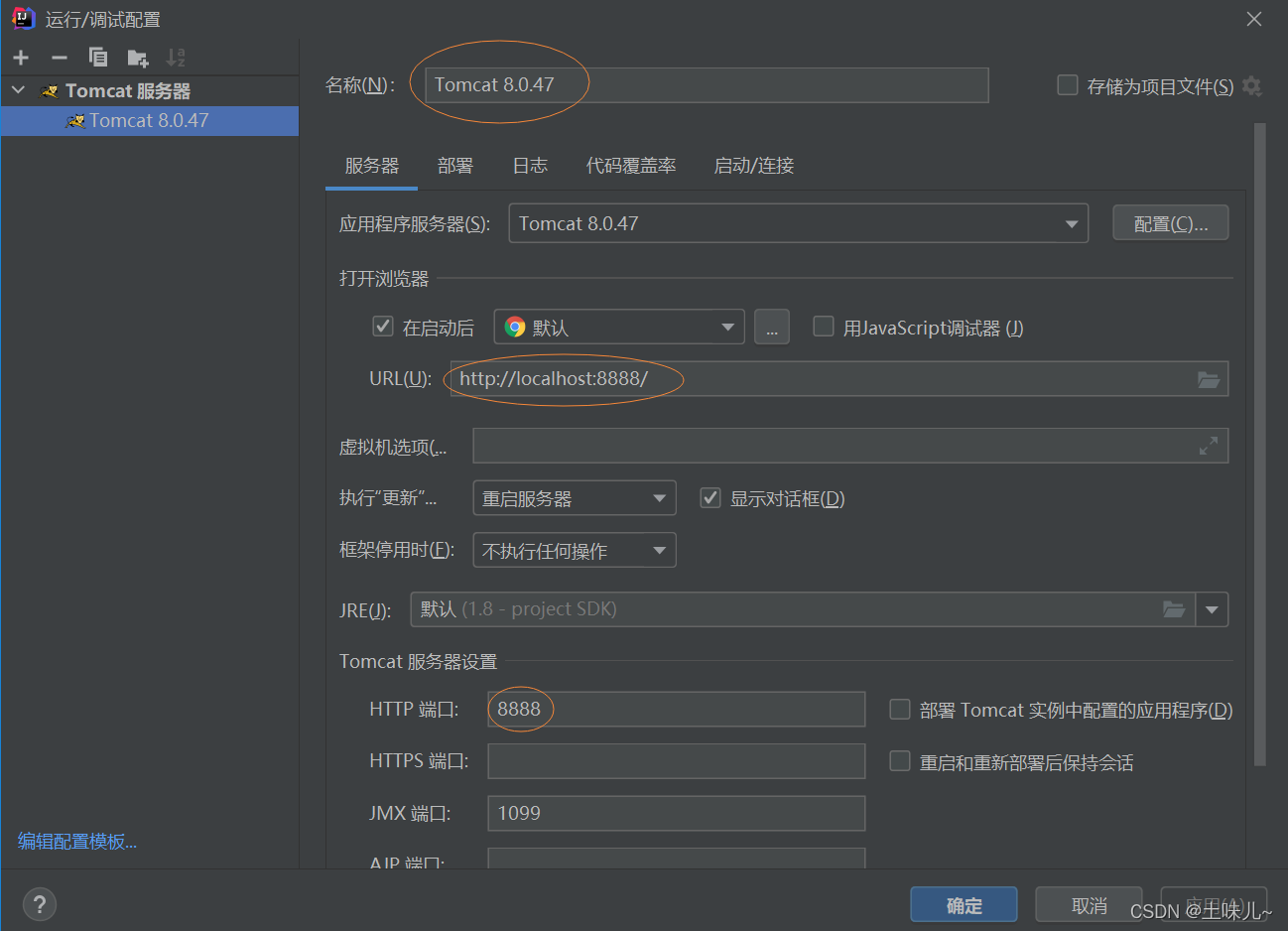The height and width of the screenshot is (931, 1288).
Task: Click the 确定 button
Action: click(x=965, y=905)
